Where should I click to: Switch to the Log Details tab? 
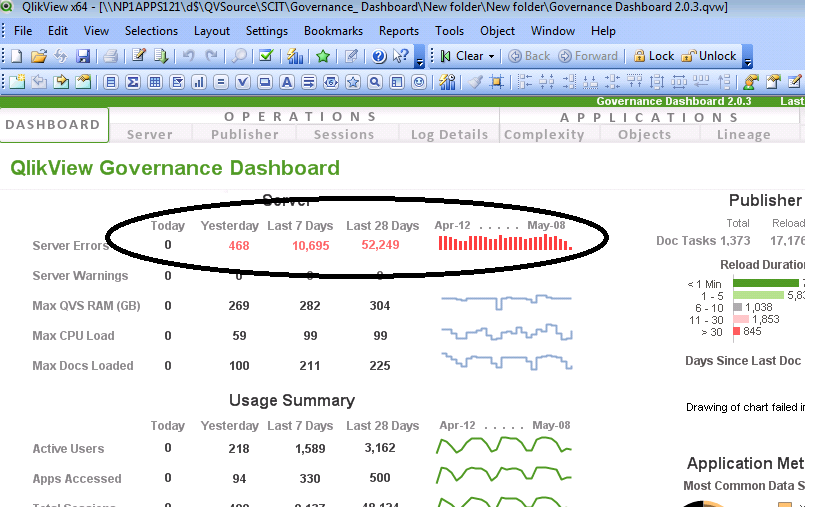450,135
